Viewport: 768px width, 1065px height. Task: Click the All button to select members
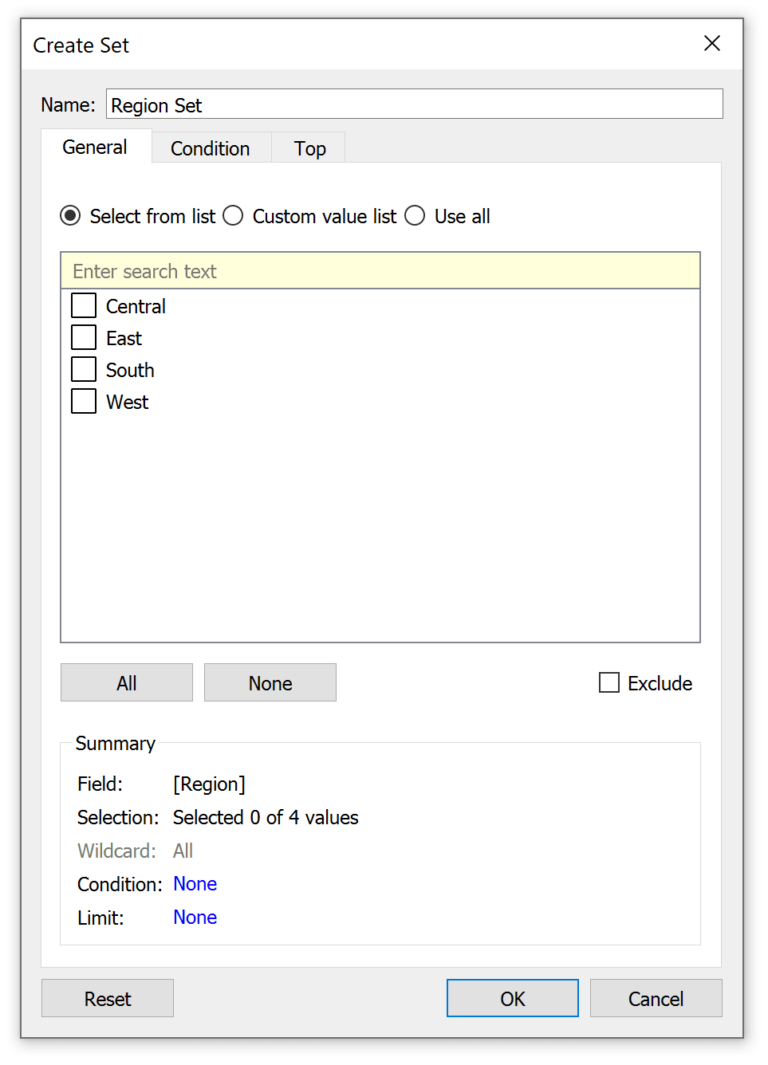[126, 682]
